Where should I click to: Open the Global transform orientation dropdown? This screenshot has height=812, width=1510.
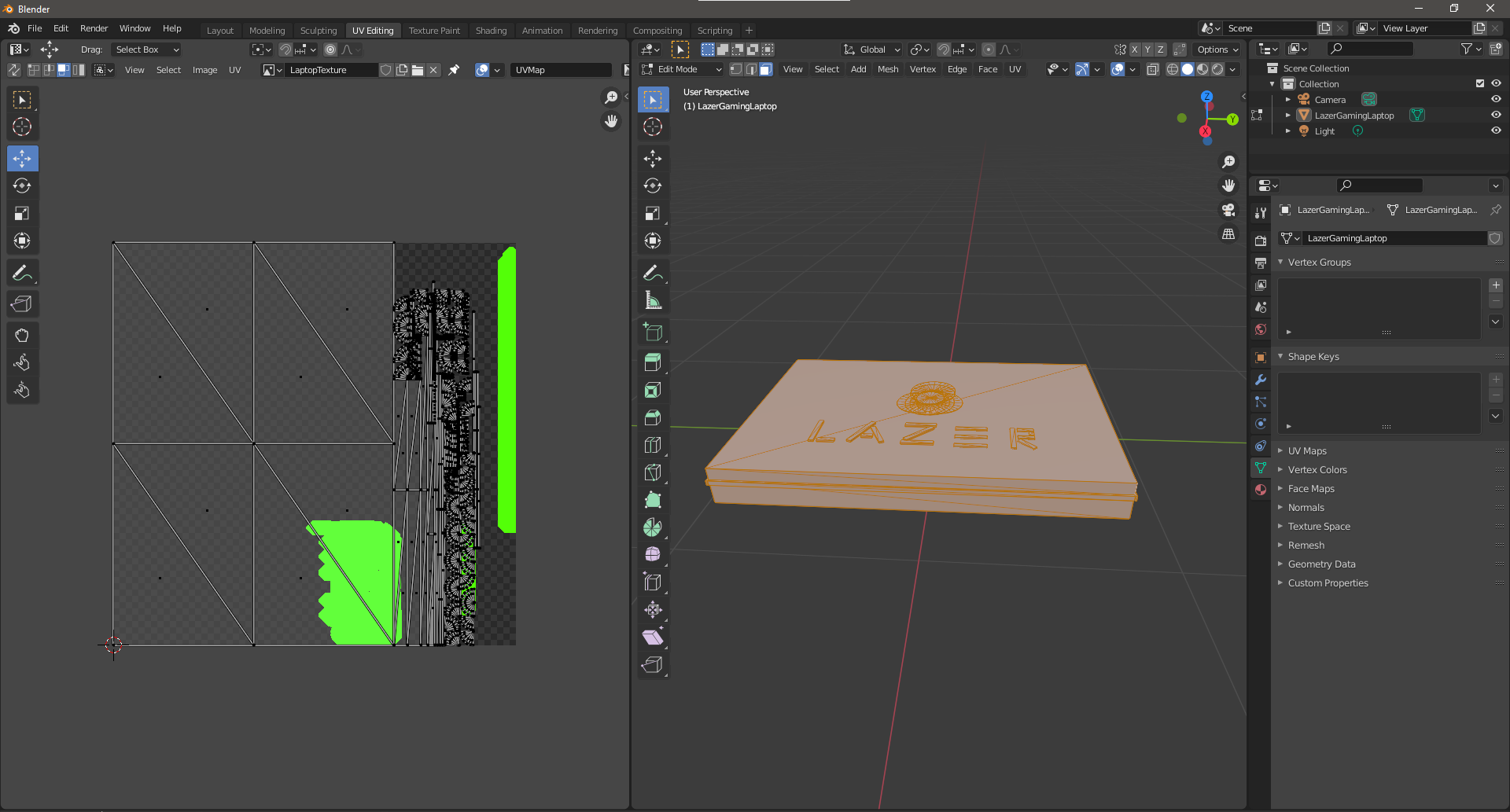click(871, 49)
